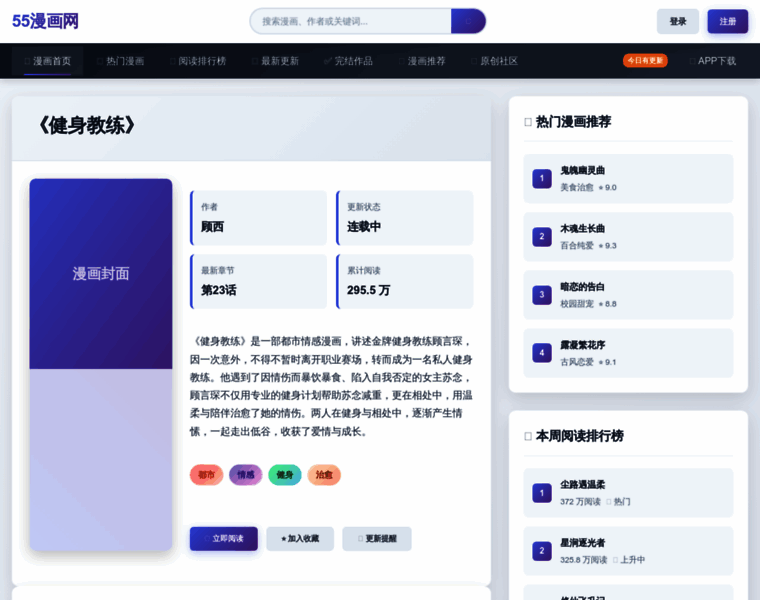Click rank 2 badge for 木魂生长曲
Viewport: 760px width, 600px height.
[x=542, y=237]
